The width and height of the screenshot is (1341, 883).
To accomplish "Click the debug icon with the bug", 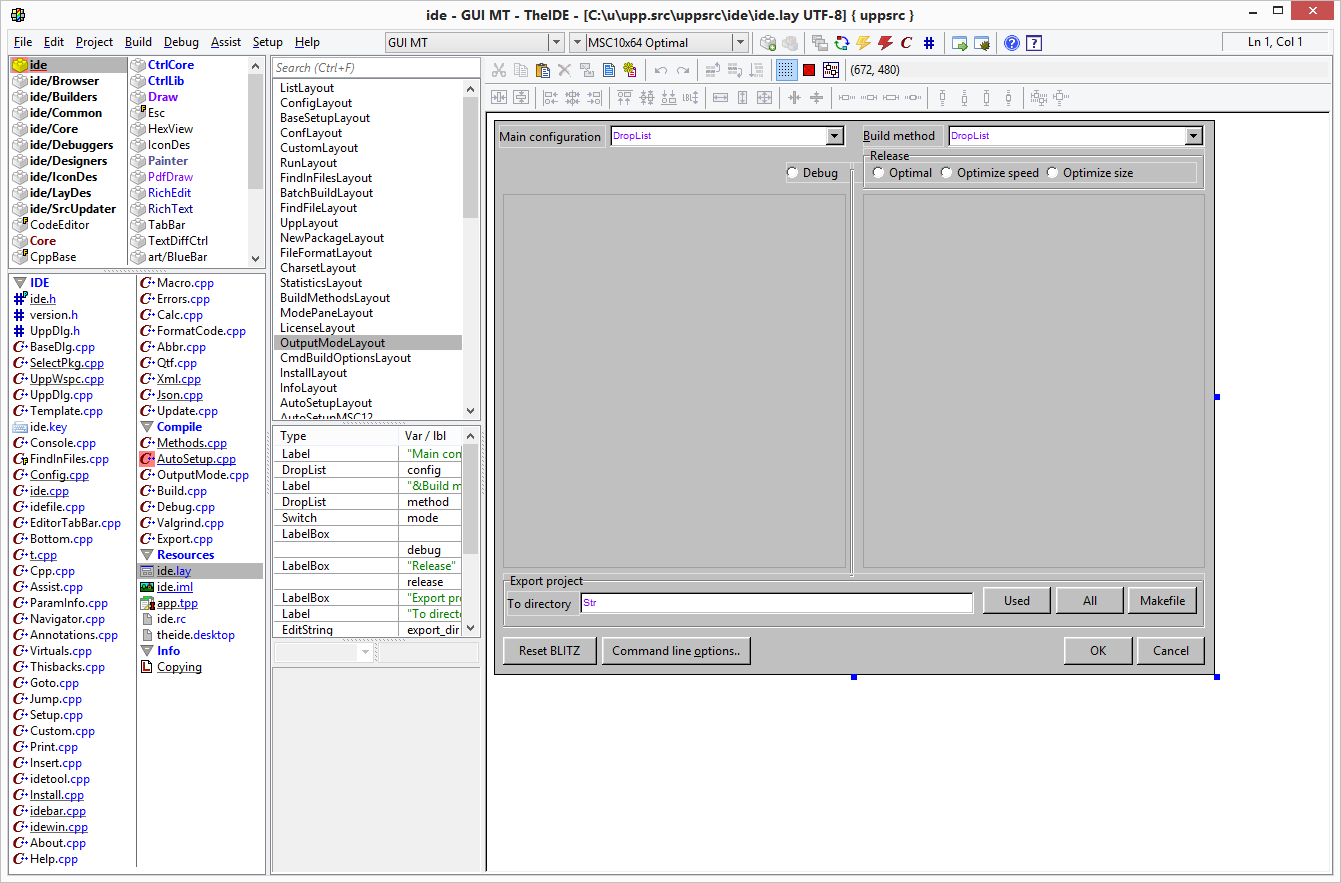I will coord(983,43).
